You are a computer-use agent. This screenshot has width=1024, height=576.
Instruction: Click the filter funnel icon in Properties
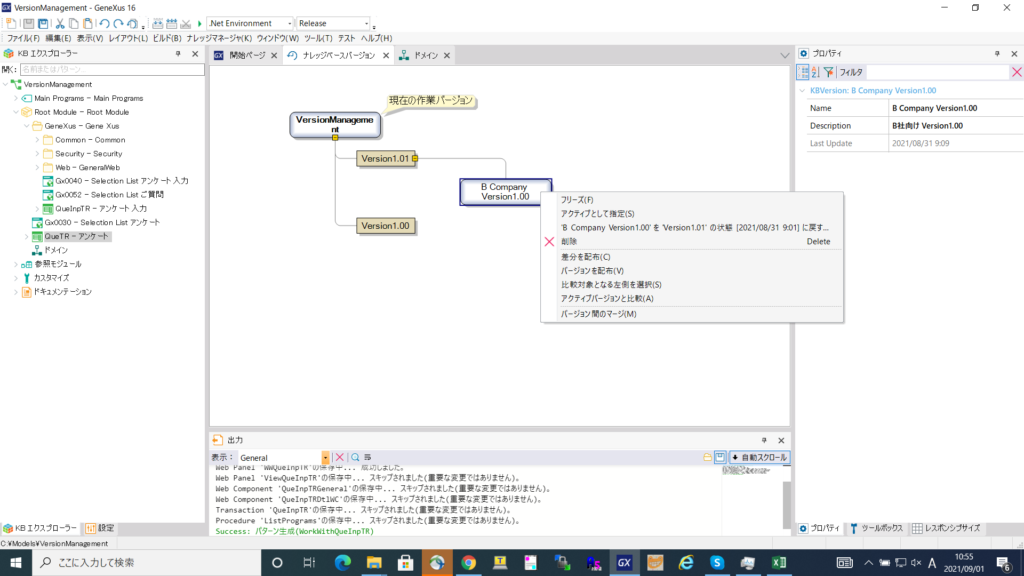point(829,72)
